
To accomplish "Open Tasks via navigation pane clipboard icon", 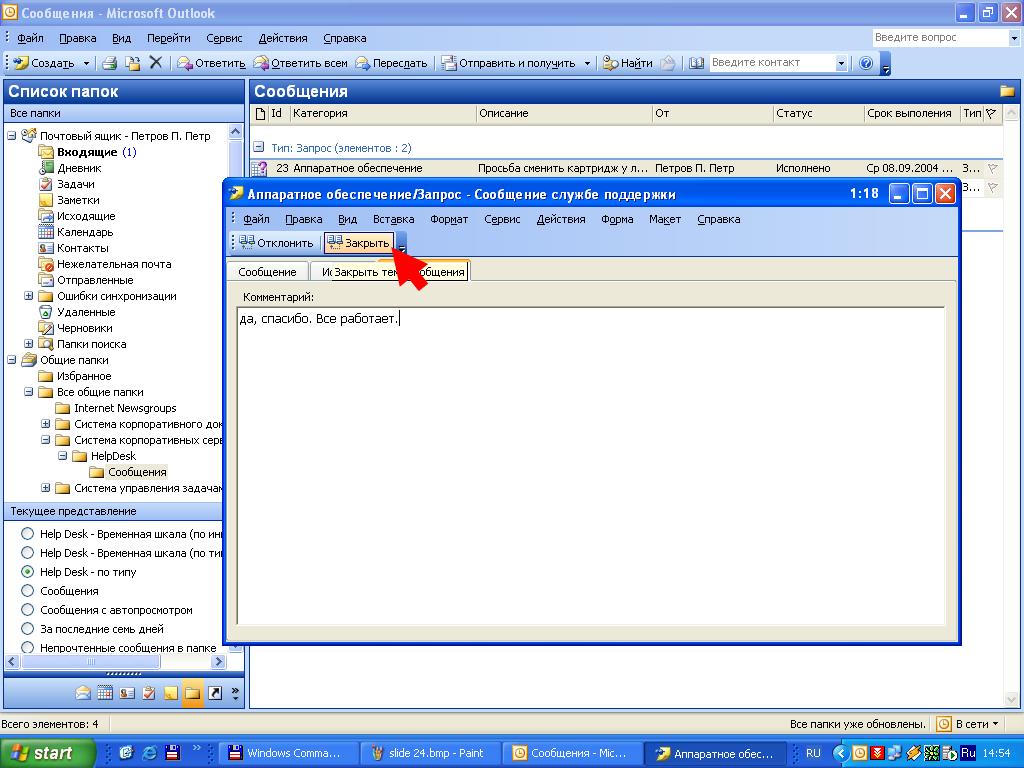I will [x=149, y=693].
